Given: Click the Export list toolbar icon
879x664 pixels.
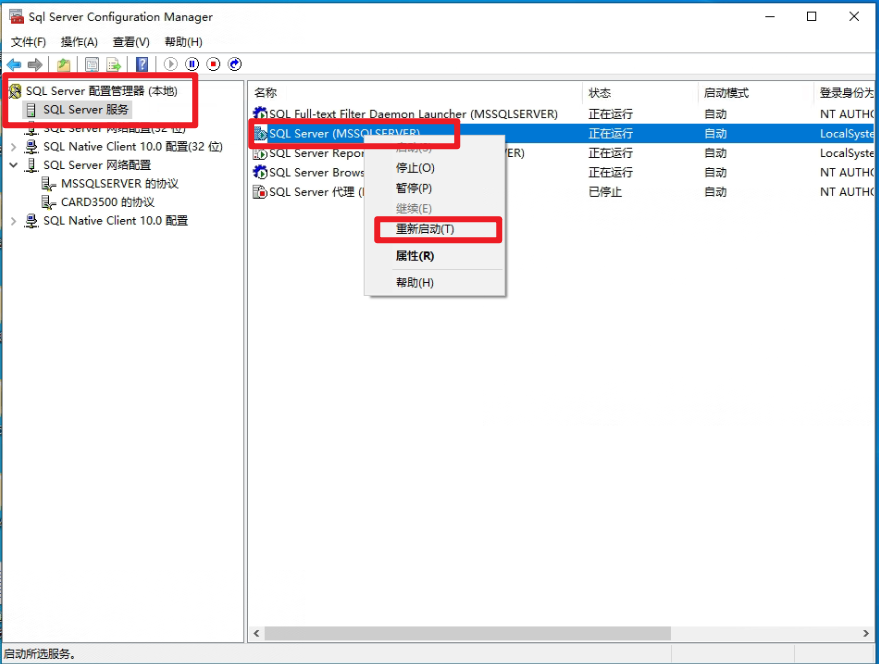Looking at the screenshot, I should (114, 64).
